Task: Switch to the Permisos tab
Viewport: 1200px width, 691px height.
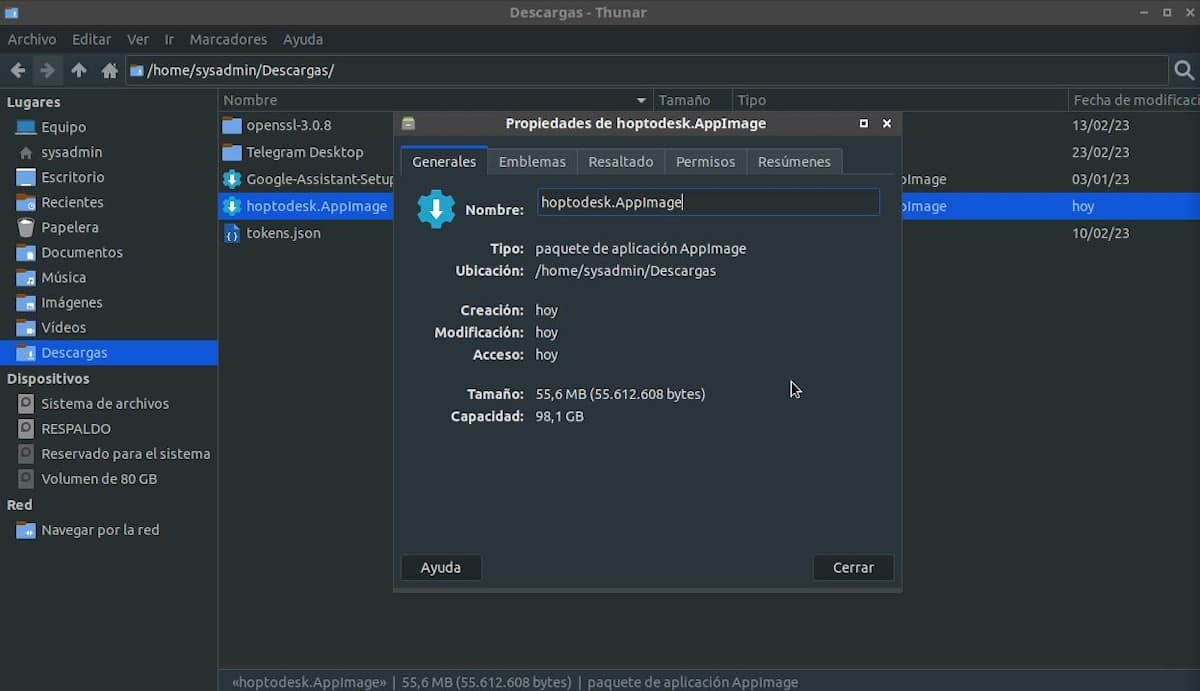Action: point(705,161)
